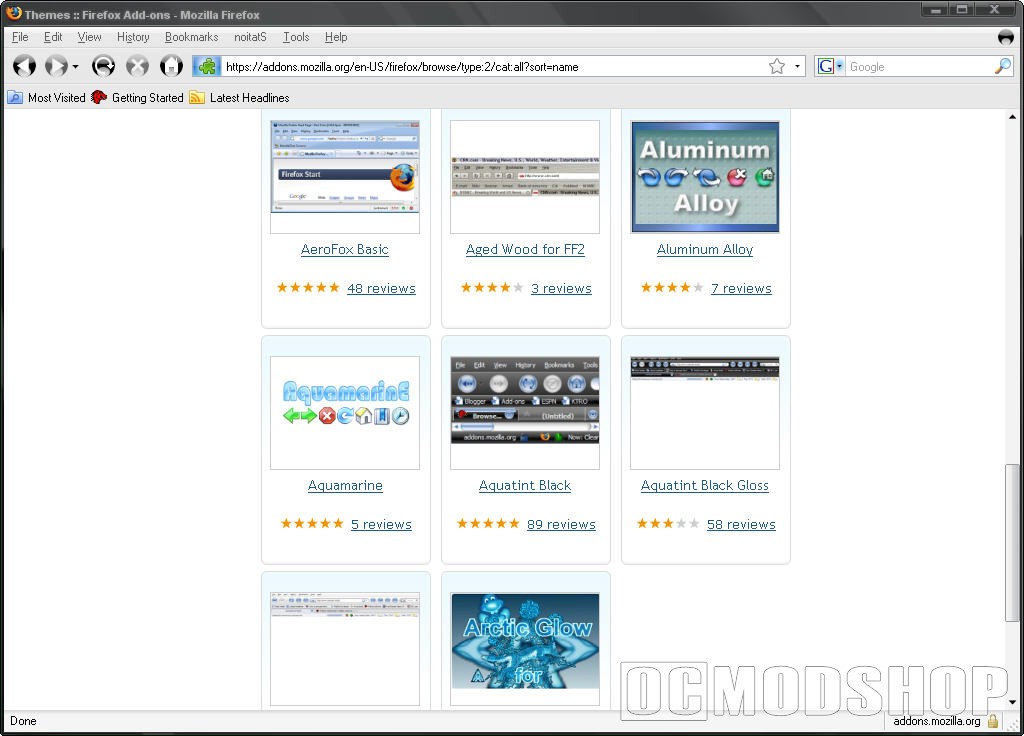Focus the address bar URL field

(x=493, y=67)
